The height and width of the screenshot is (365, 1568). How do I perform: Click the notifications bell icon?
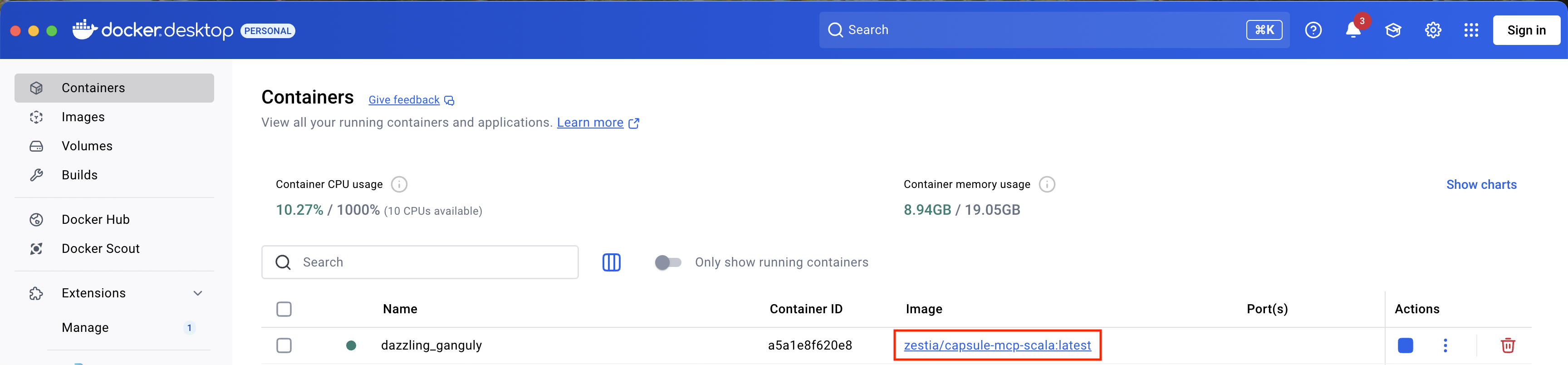[1352, 30]
